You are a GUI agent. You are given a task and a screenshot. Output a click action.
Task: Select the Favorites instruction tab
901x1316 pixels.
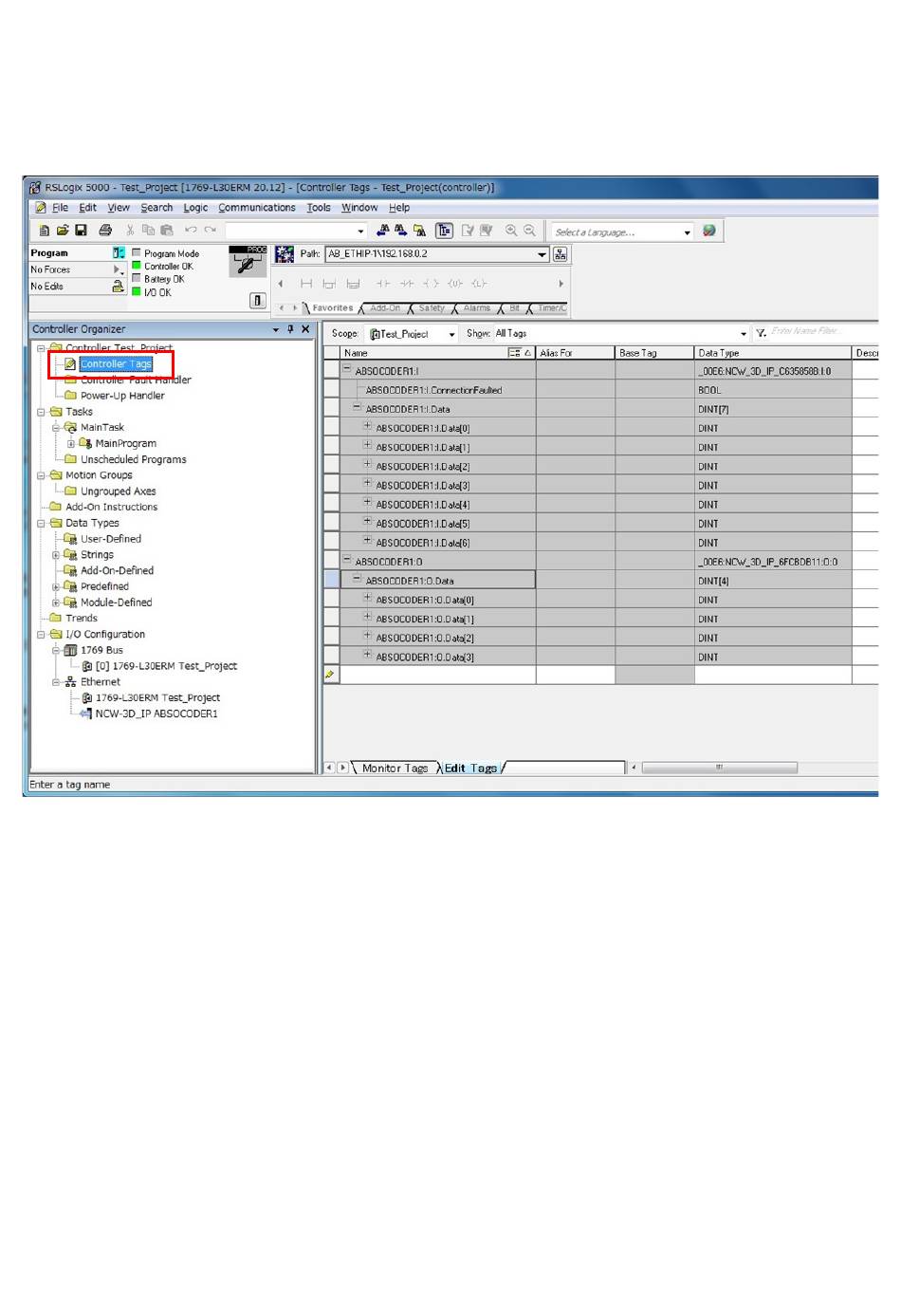[x=332, y=308]
